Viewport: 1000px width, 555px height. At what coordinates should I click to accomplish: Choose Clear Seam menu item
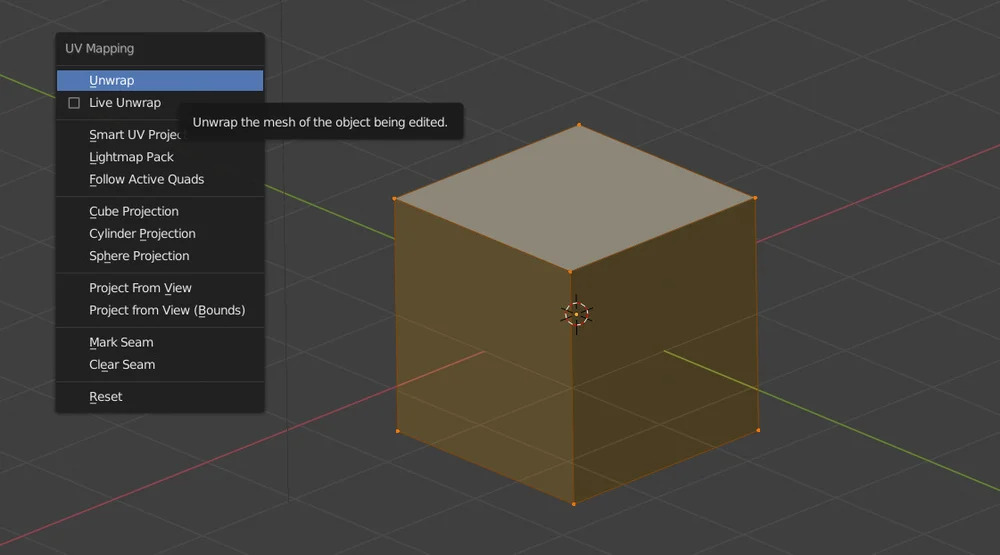(122, 365)
